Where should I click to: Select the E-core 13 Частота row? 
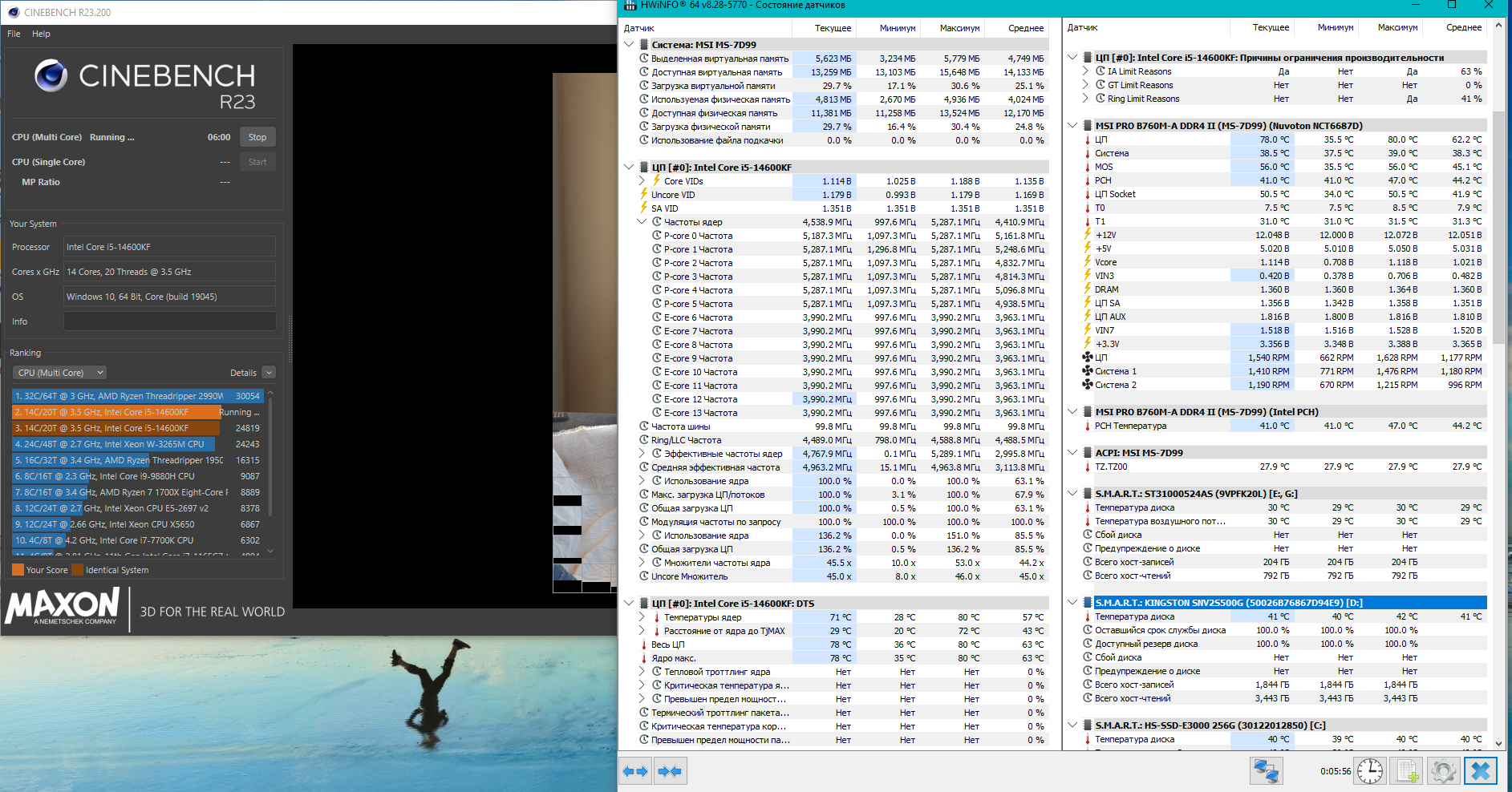835,413
